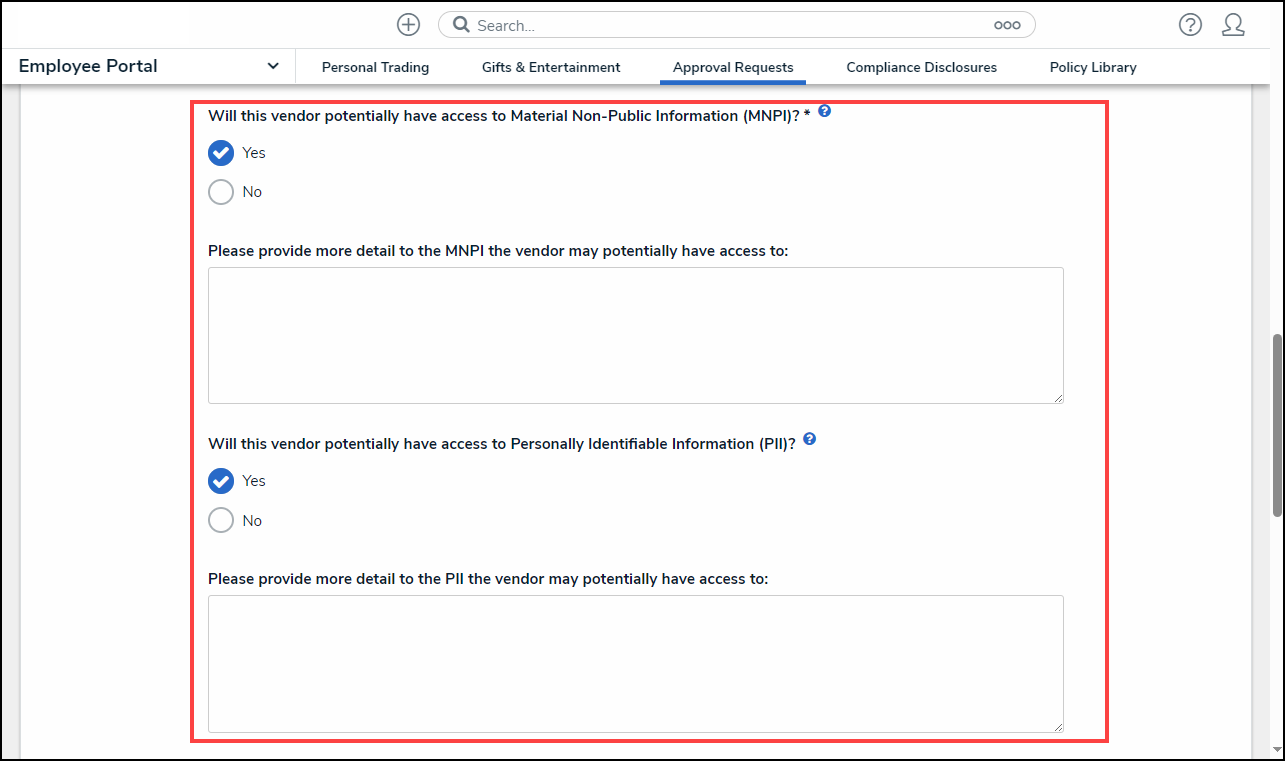The height and width of the screenshot is (761, 1285).
Task: Open the Help question mark icon
Action: click(x=1190, y=25)
